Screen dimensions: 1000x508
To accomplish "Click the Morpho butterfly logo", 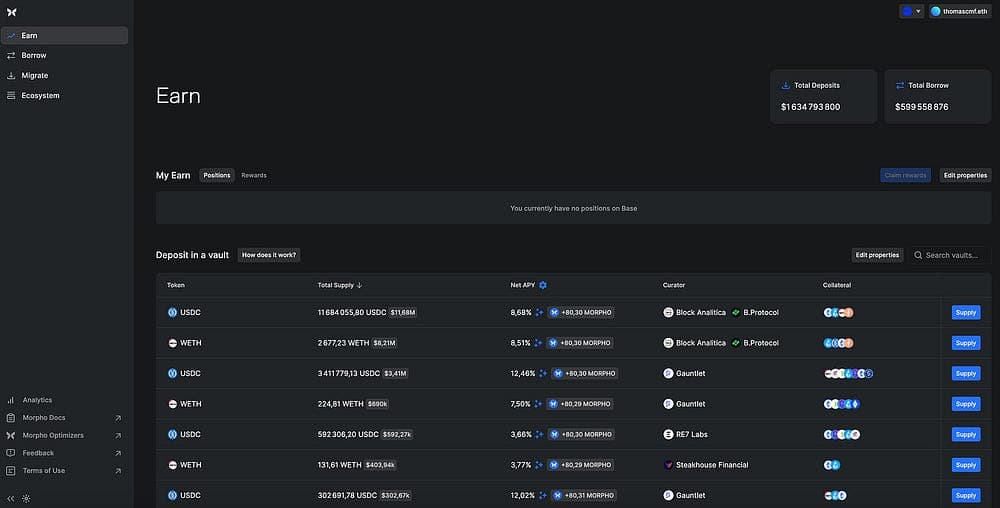I will pyautogui.click(x=11, y=12).
